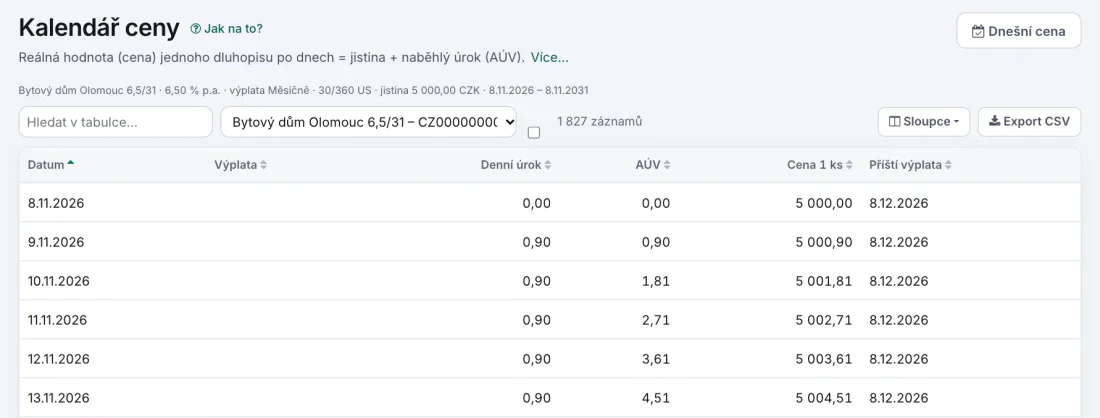Screen dimensions: 1100x418
Task: Click the Kalendář ceny page heading
Action: point(99,28)
